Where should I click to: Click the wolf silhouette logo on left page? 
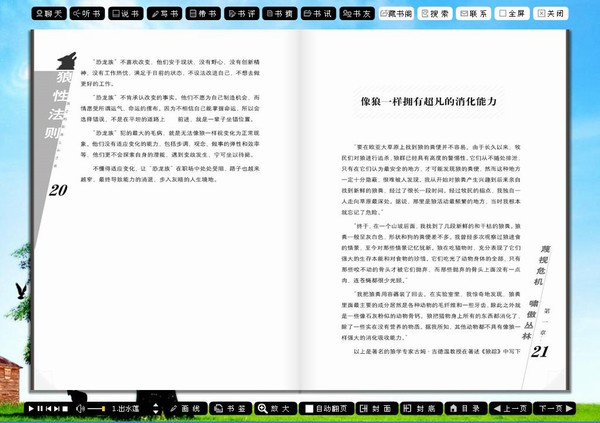67,61
